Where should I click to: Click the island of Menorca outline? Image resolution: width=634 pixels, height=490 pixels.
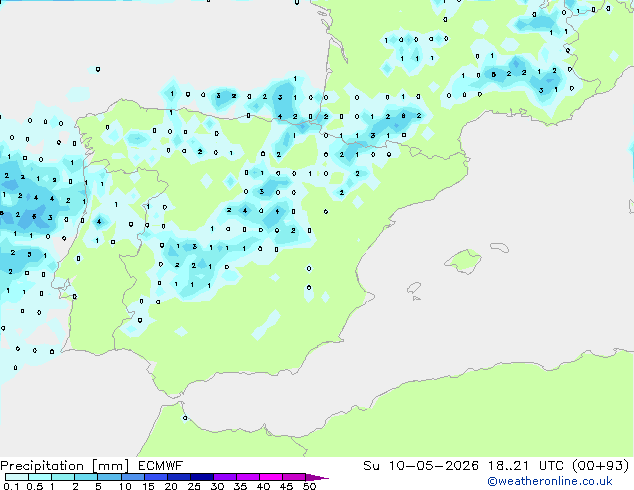pos(500,247)
